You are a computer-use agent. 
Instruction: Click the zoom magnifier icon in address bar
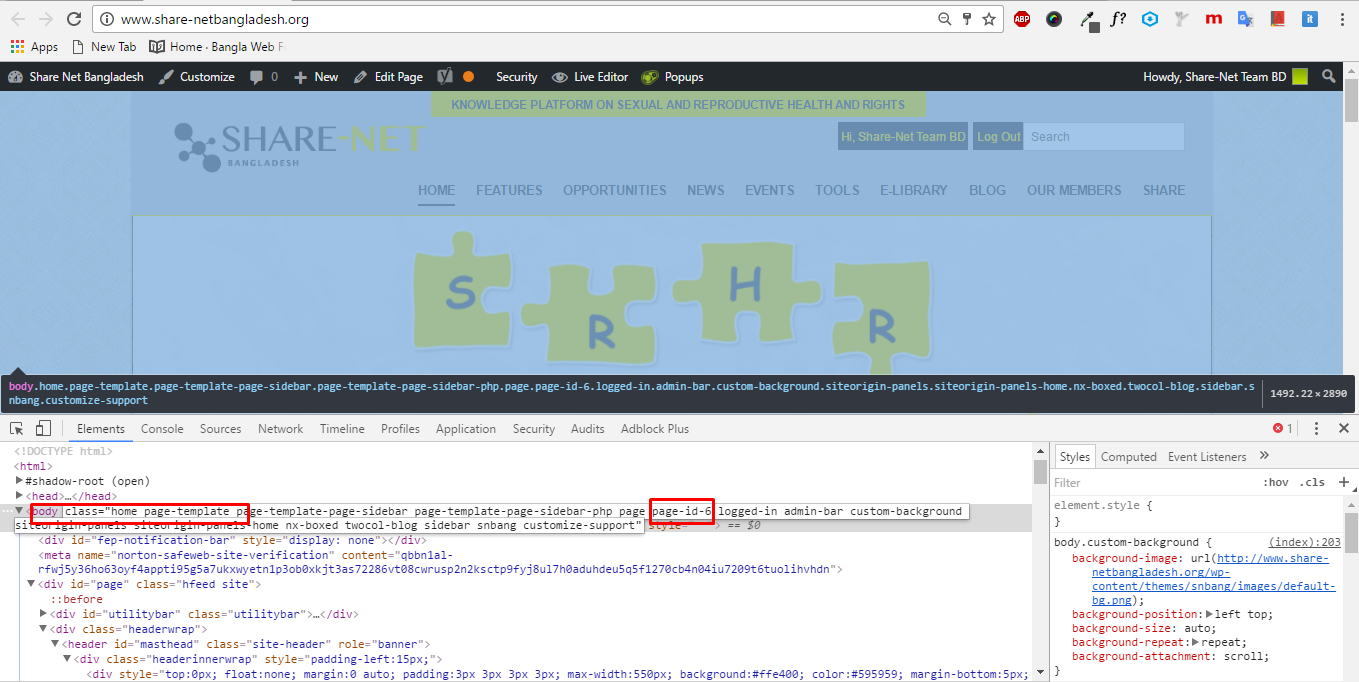945,19
